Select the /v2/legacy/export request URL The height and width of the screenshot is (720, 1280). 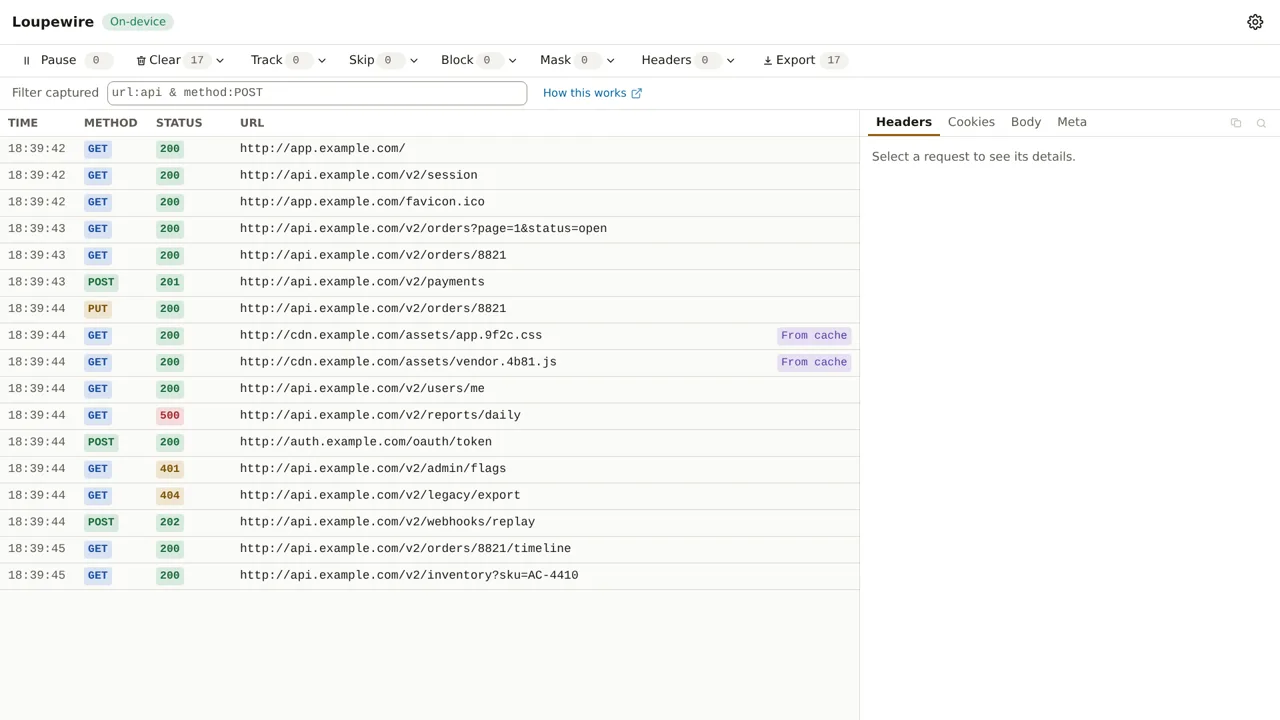tap(380, 495)
